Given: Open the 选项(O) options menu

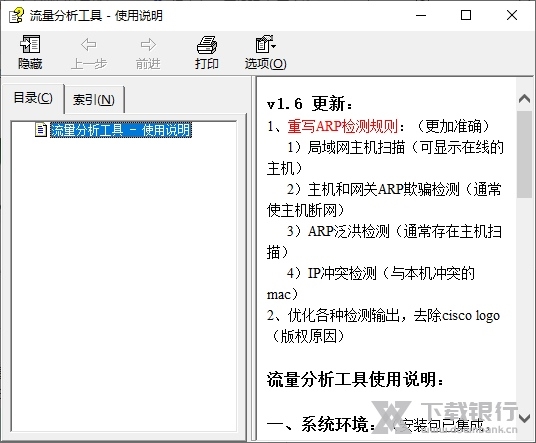Looking at the screenshot, I should [266, 52].
